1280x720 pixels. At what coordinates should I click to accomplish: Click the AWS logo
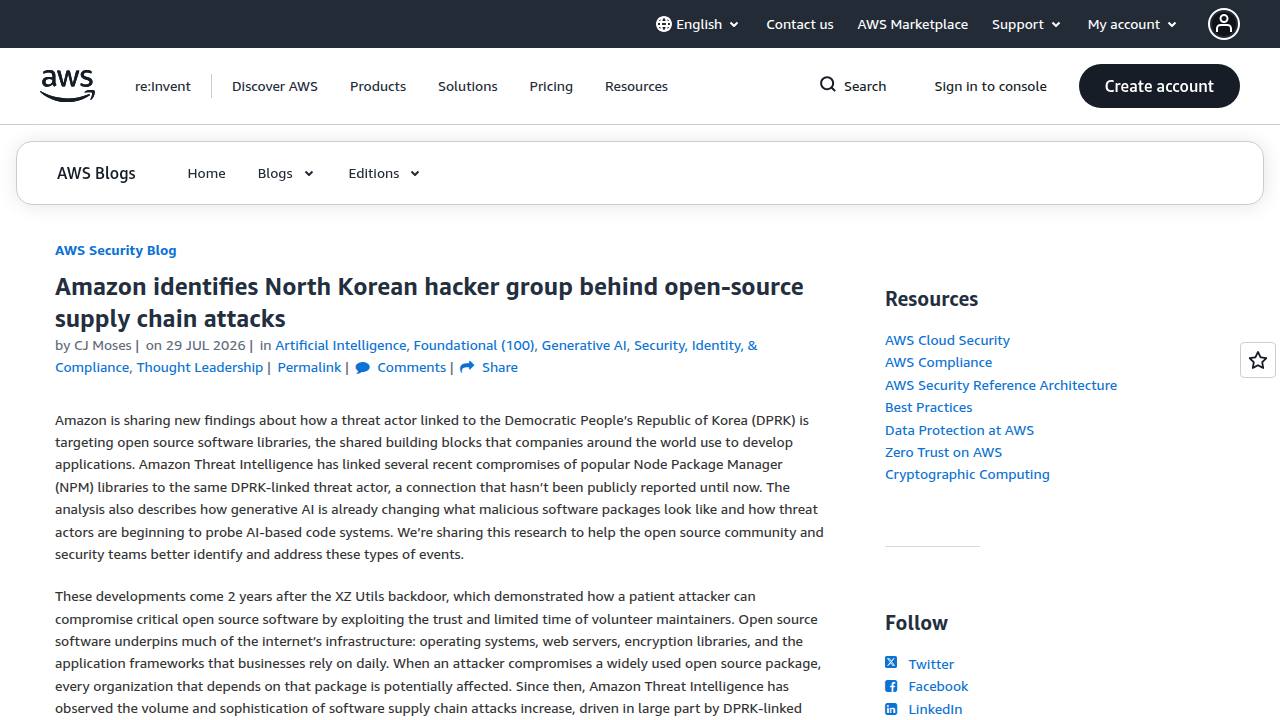[68, 86]
